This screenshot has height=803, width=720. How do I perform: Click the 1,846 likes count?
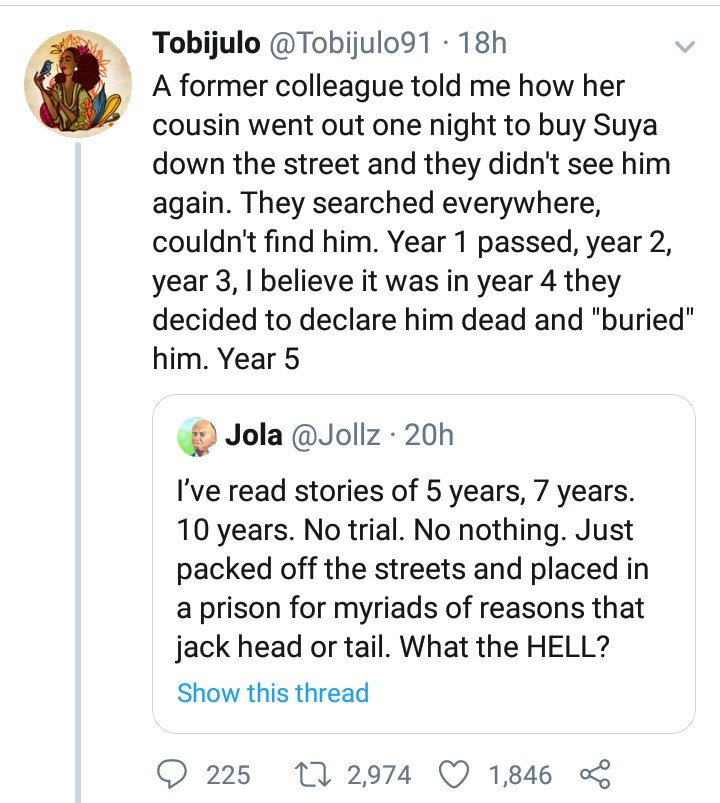coord(520,774)
